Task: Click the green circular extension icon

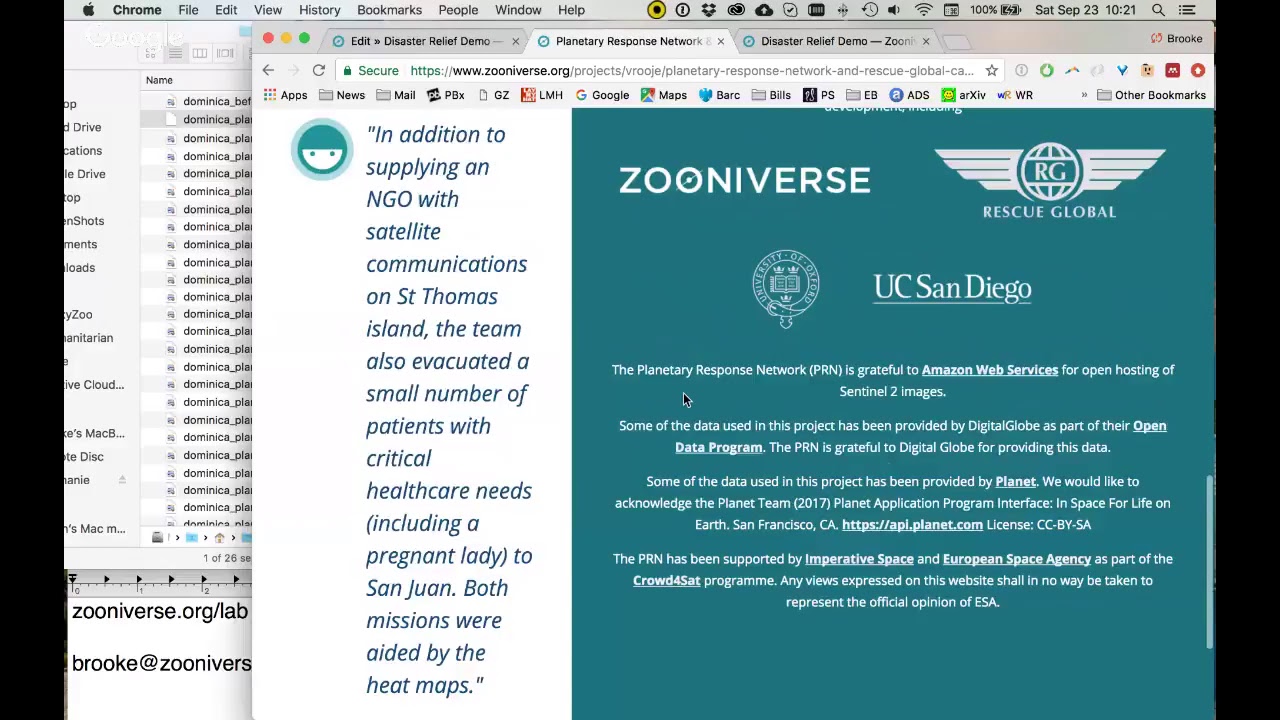Action: (x=1046, y=70)
